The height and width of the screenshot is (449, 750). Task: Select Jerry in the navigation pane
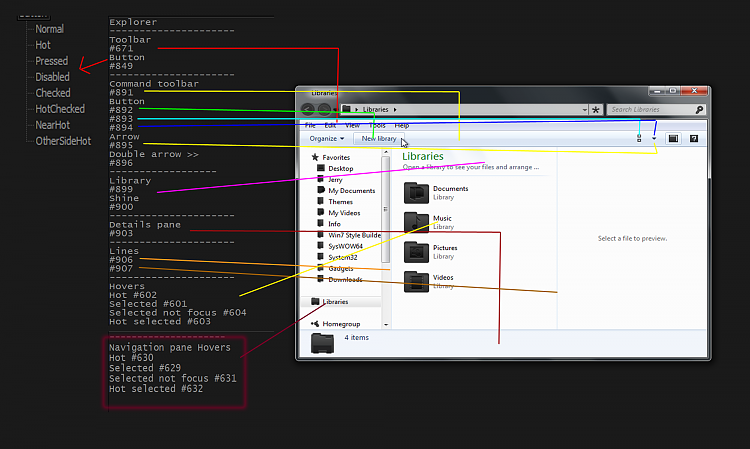[x=335, y=179]
